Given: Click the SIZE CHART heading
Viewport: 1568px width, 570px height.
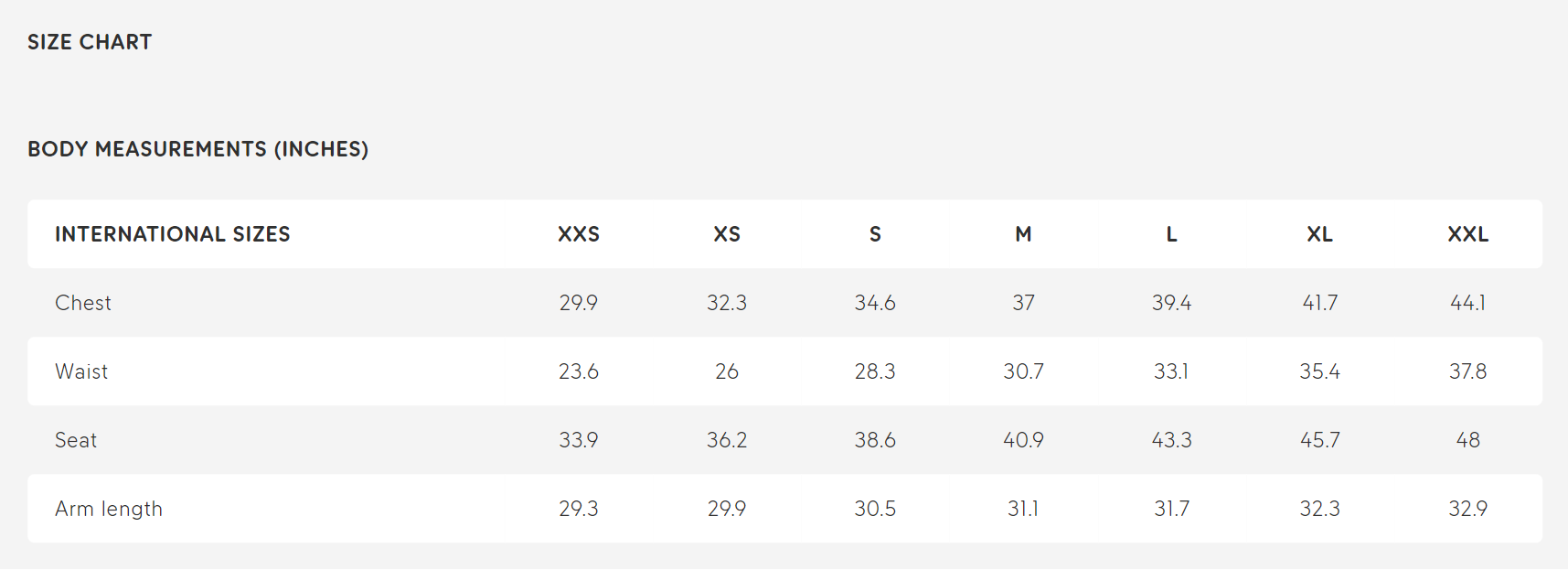Looking at the screenshot, I should click(x=90, y=42).
